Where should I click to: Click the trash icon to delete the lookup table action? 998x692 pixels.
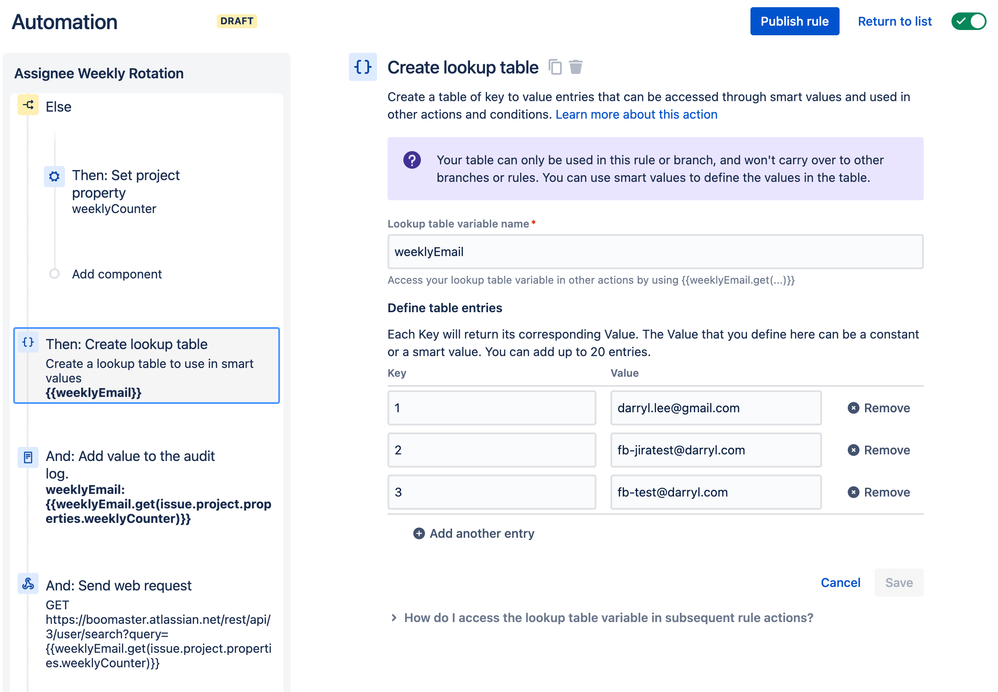(576, 67)
